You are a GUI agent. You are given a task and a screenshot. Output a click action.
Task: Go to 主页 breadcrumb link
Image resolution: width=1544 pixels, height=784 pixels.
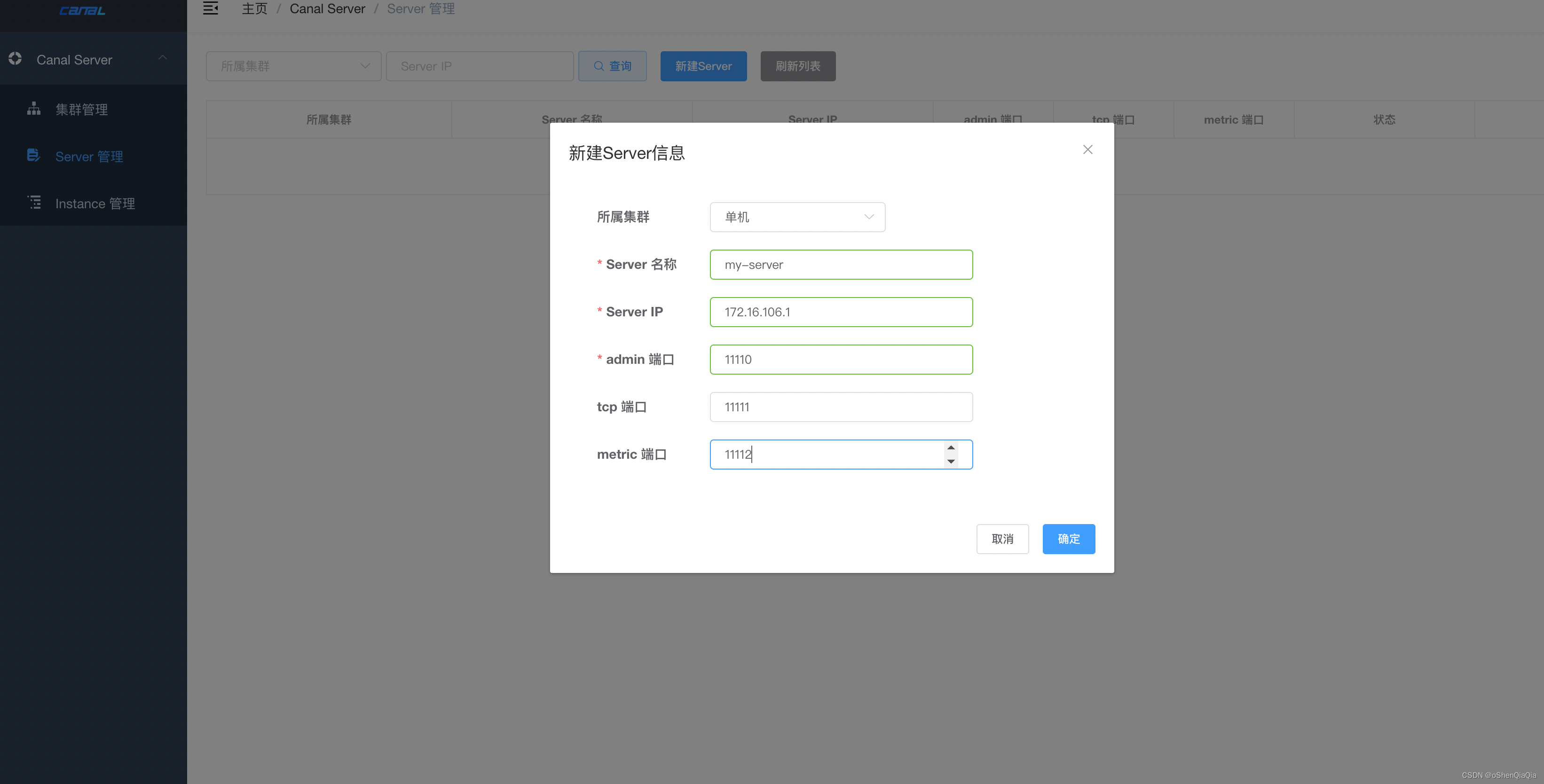coord(254,8)
